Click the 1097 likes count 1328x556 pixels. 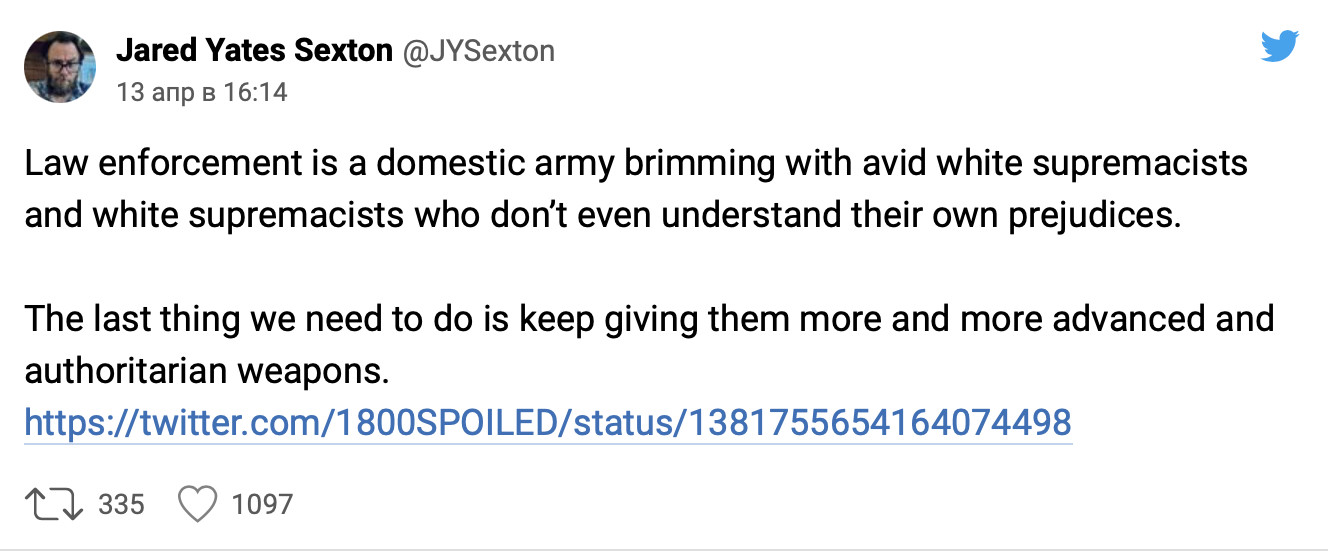click(262, 504)
